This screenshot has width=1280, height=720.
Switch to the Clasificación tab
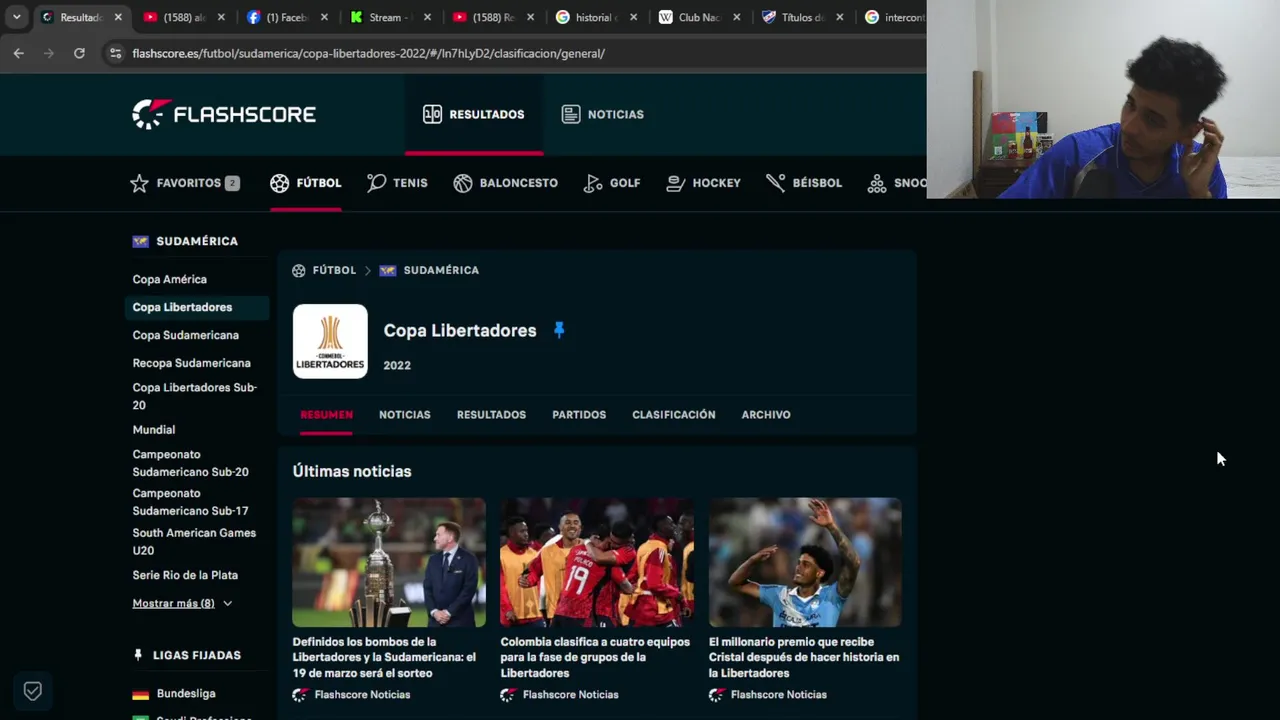(673, 414)
